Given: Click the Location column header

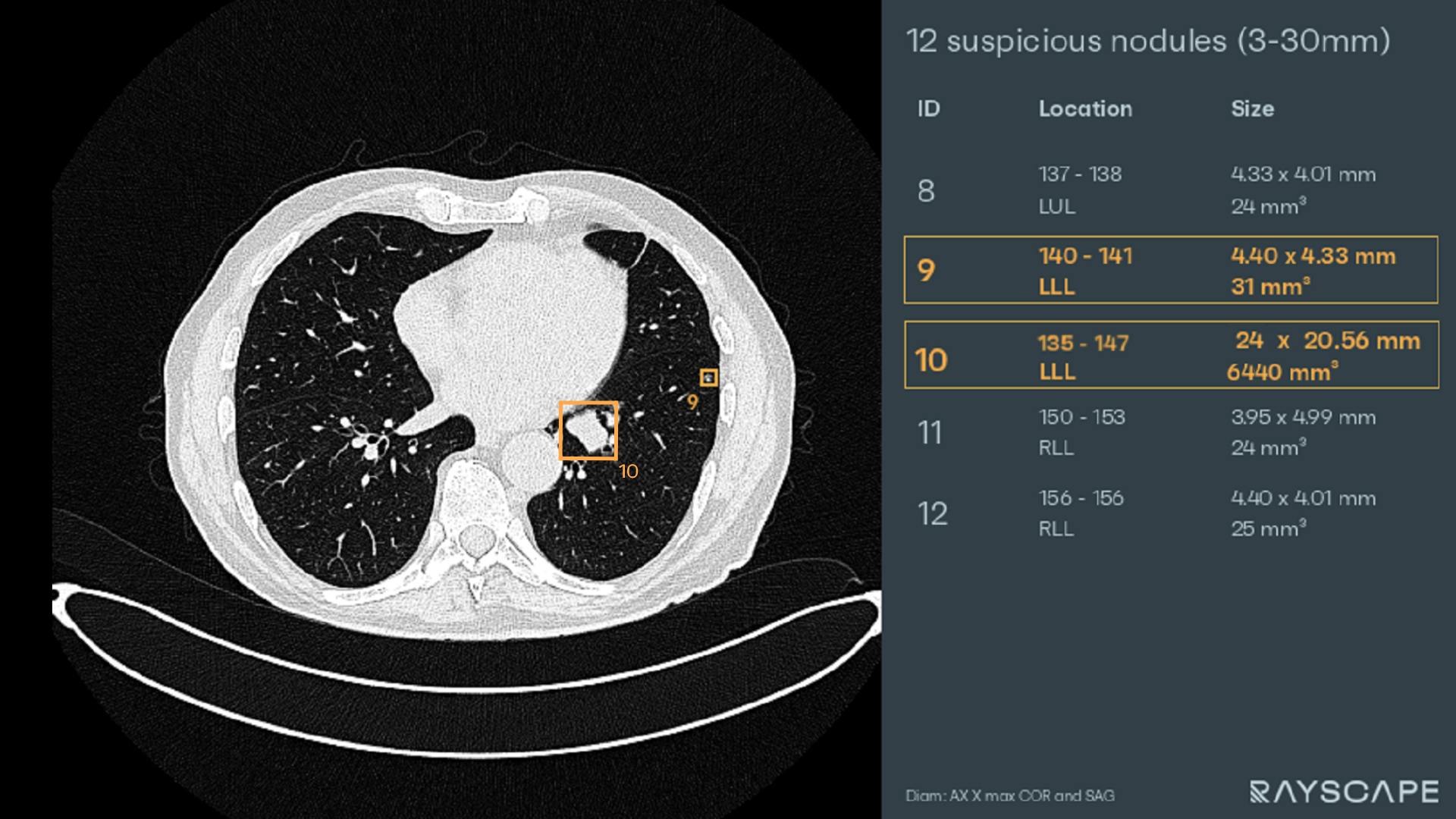Looking at the screenshot, I should 1086,109.
